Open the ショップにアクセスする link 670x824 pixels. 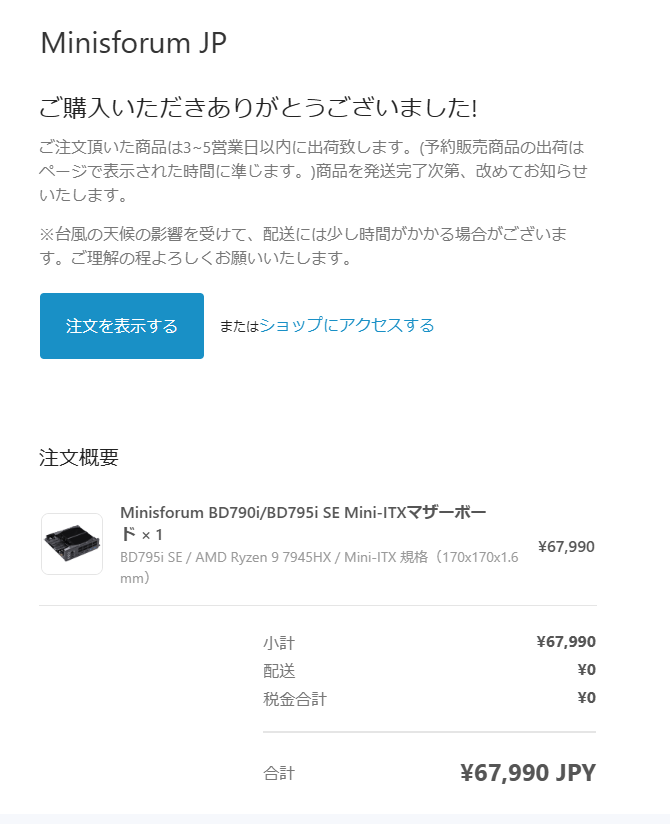[x=347, y=325]
